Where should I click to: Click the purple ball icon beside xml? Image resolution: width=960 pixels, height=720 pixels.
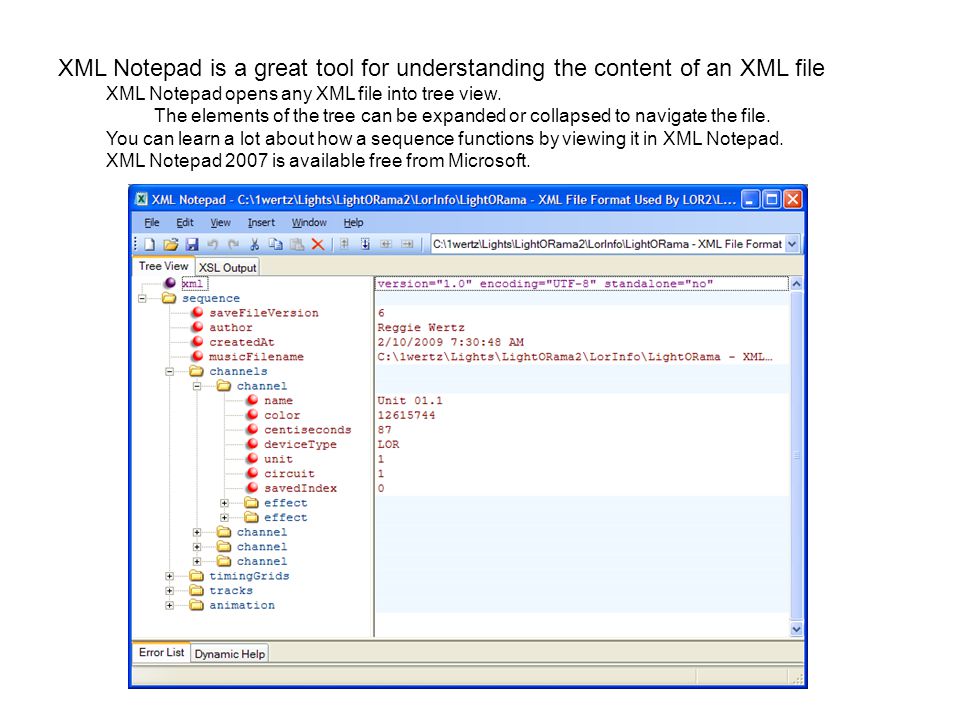(170, 283)
